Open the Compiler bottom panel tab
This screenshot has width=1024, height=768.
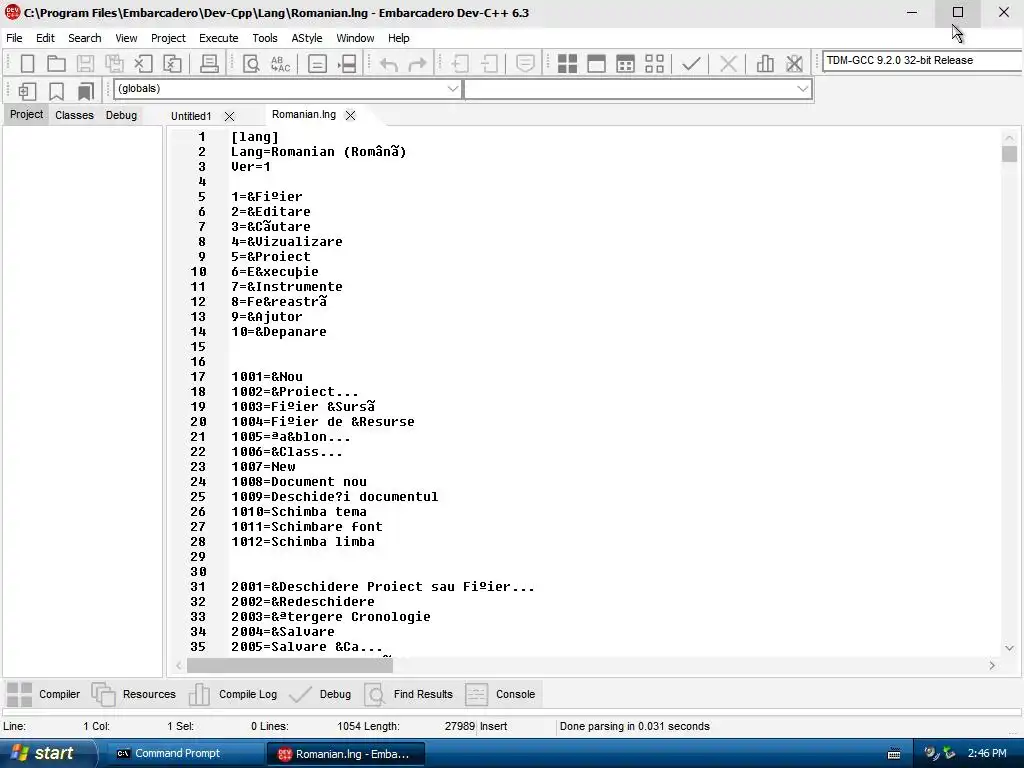(x=44, y=694)
